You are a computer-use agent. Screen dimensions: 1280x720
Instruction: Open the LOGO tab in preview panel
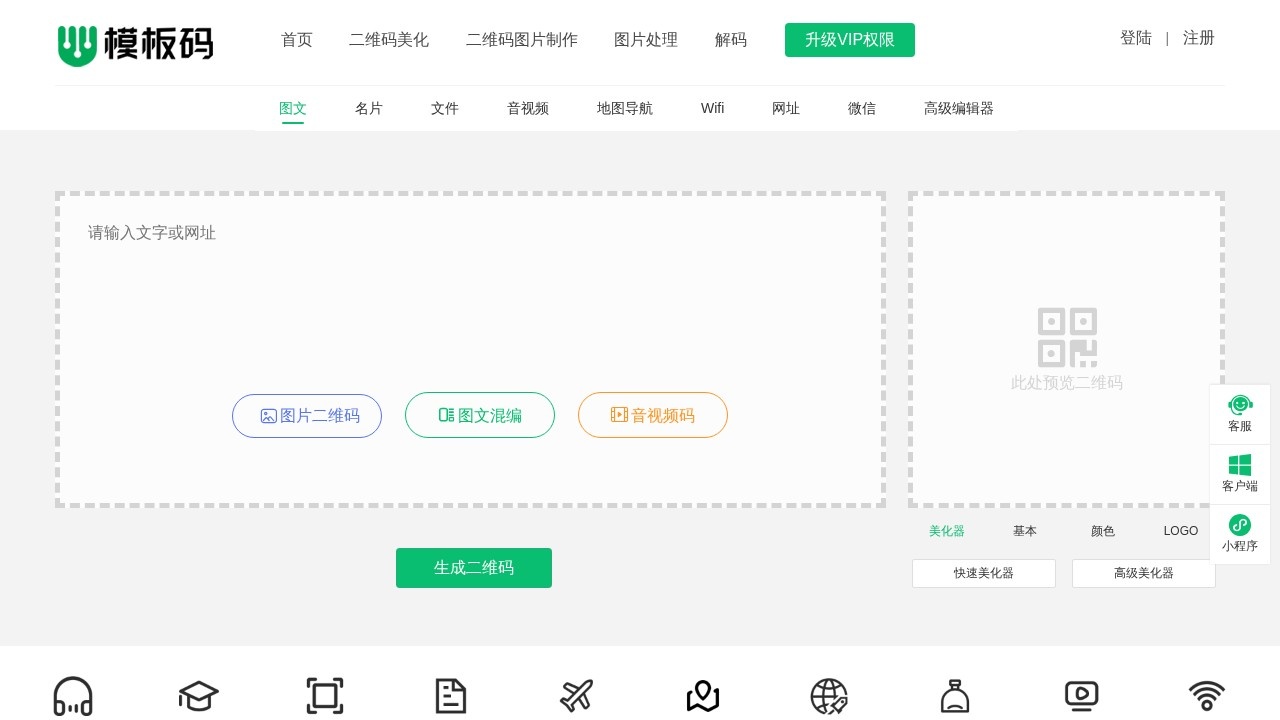pyautogui.click(x=1180, y=531)
